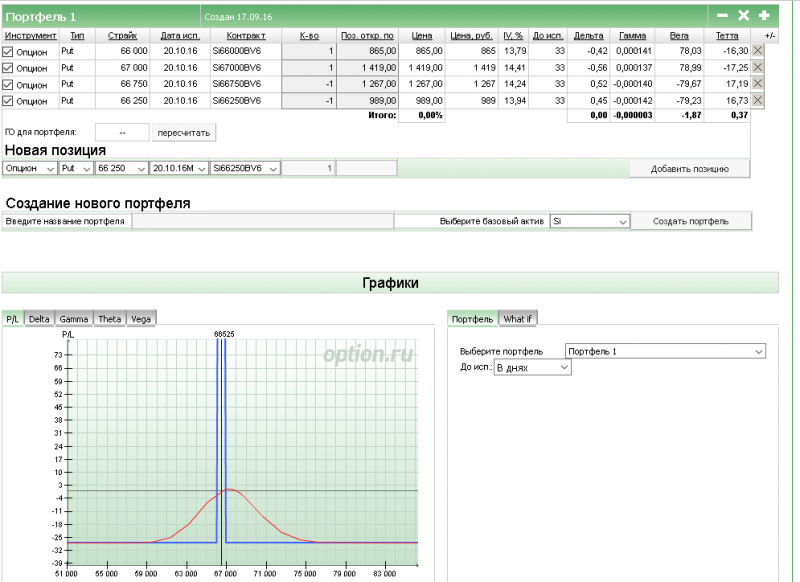Switch to the Gamma chart tab
The width and height of the screenshot is (800, 582).
point(73,319)
